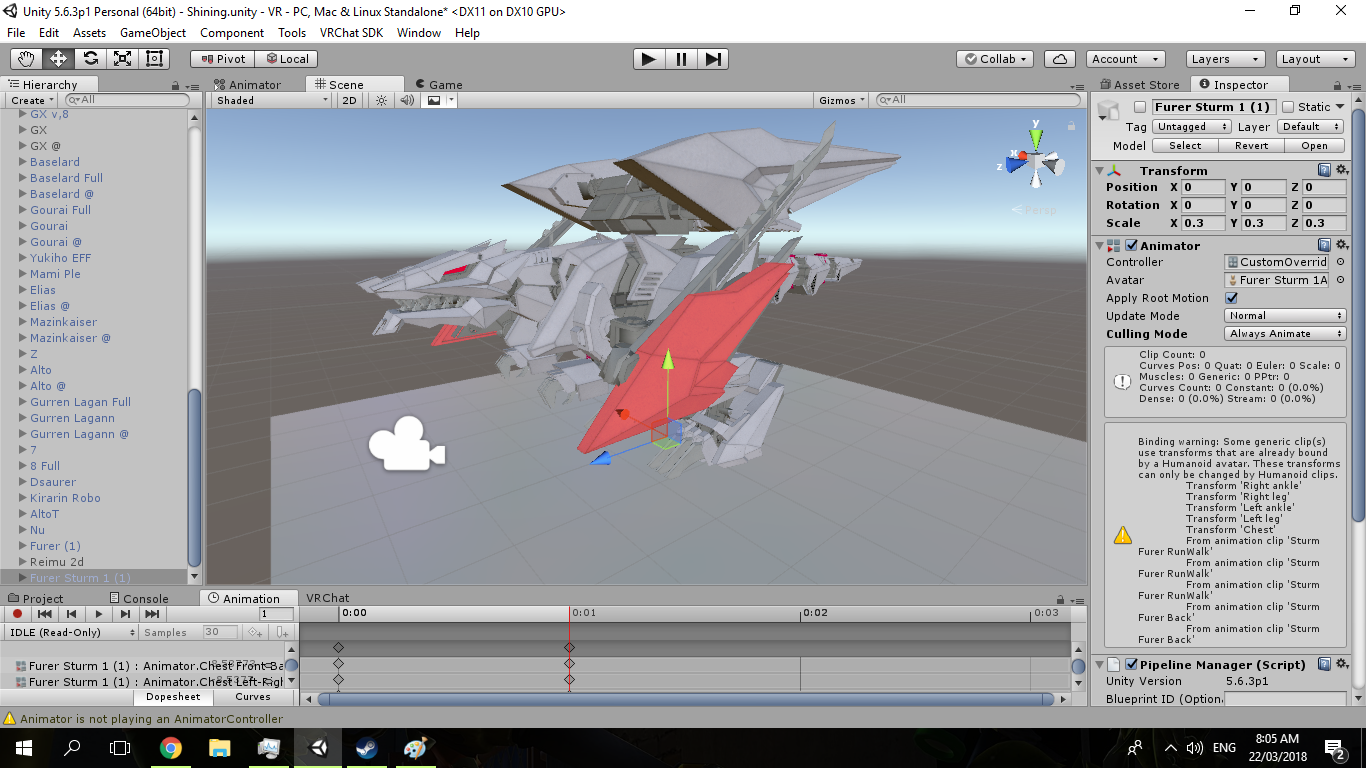The height and width of the screenshot is (768, 1366).
Task: Click the Add Keyframe button
Action: [x=256, y=632]
